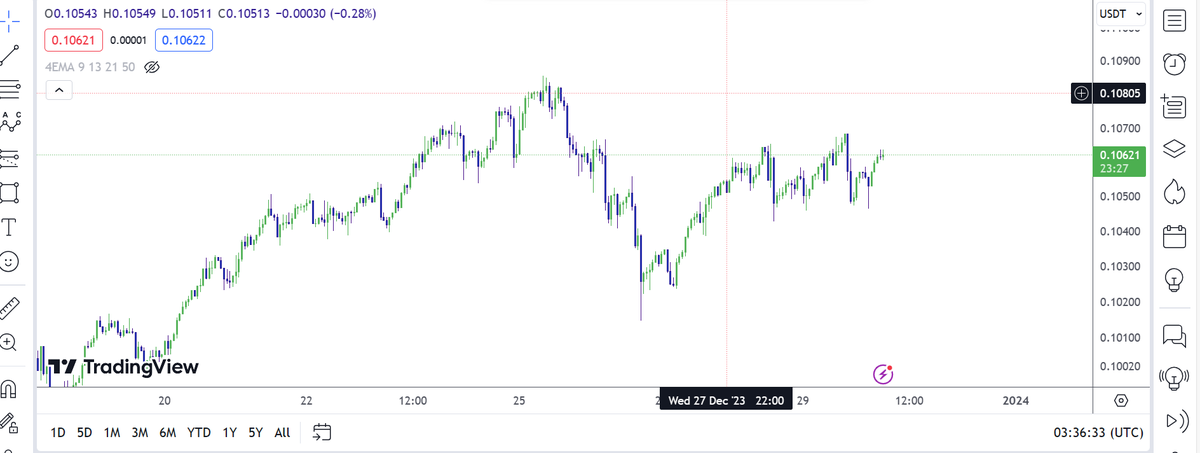This screenshot has height=453, width=1200.
Task: Collapse the indicator legend chevron
Action: pyautogui.click(x=59, y=91)
